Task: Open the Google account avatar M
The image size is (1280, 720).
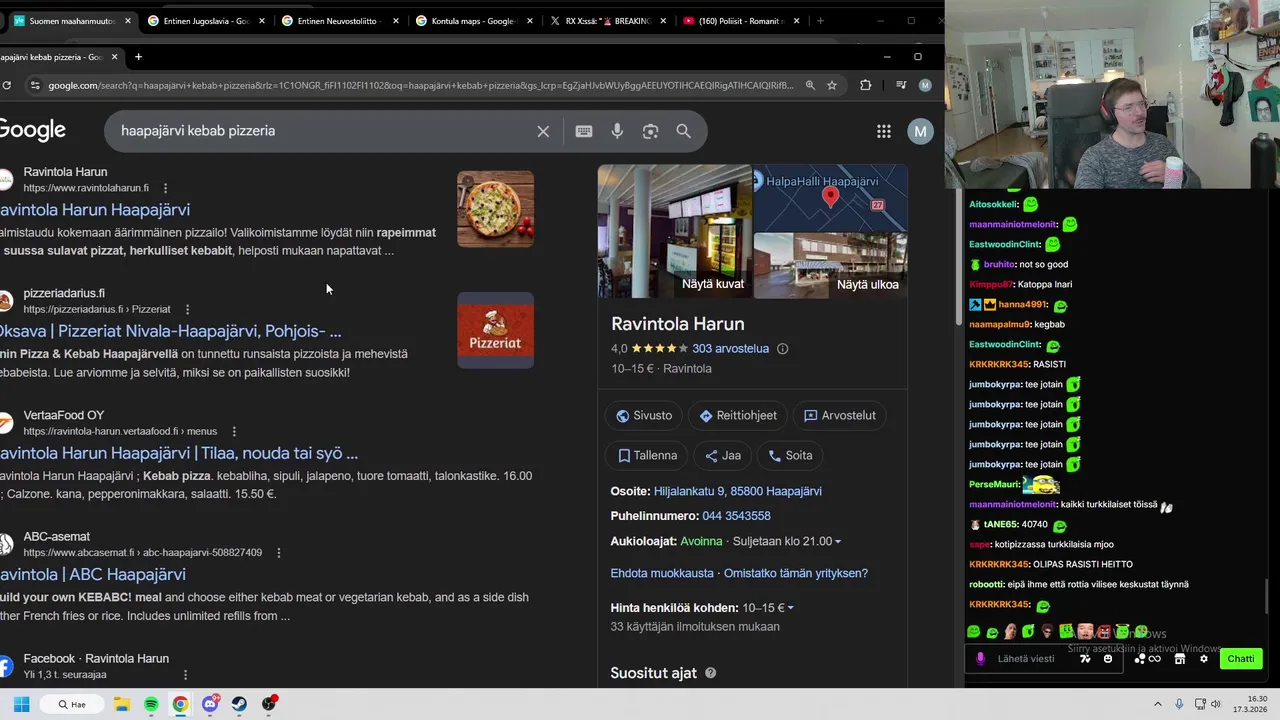Action: coord(920,131)
